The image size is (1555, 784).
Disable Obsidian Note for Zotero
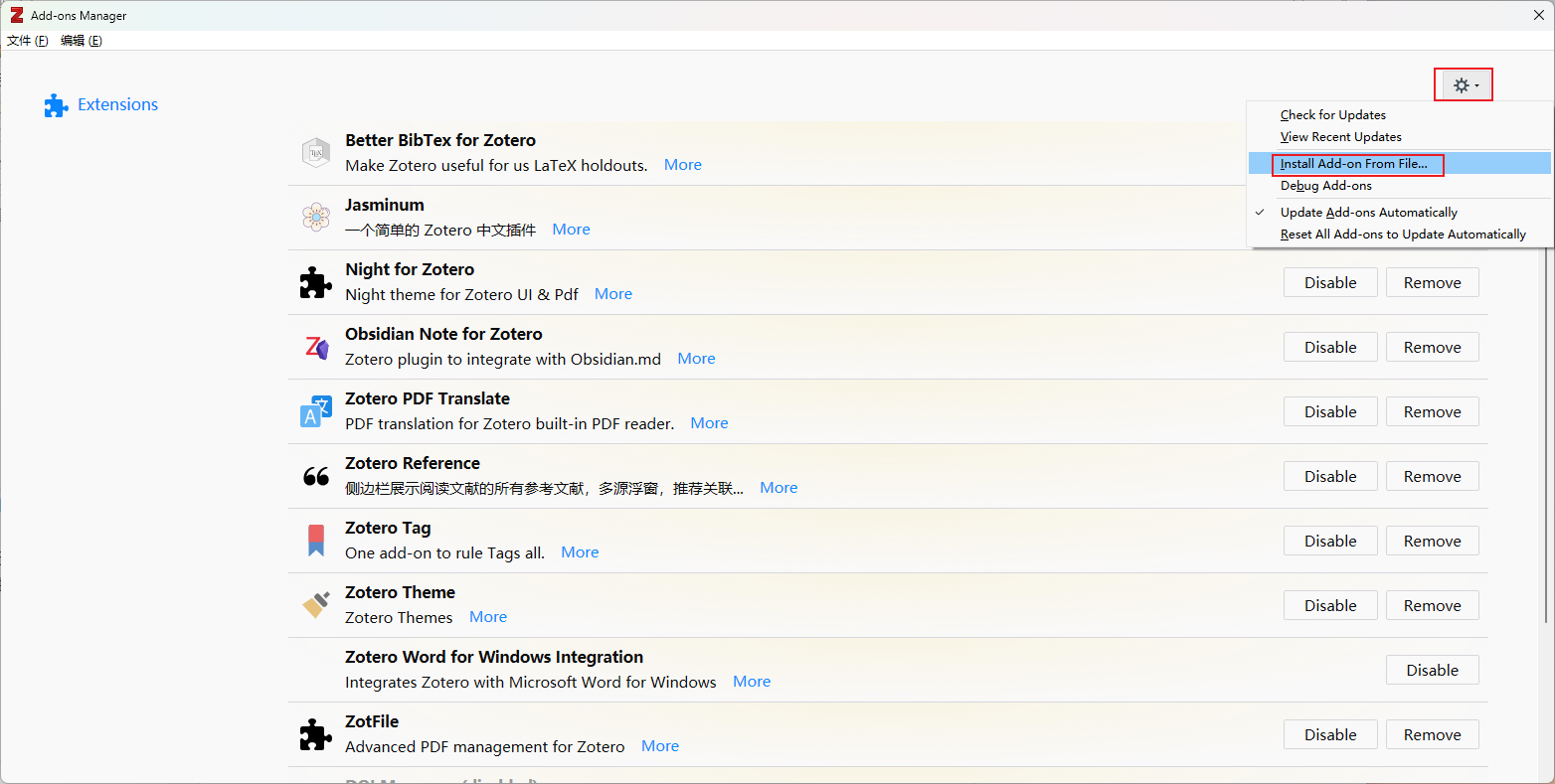point(1330,347)
